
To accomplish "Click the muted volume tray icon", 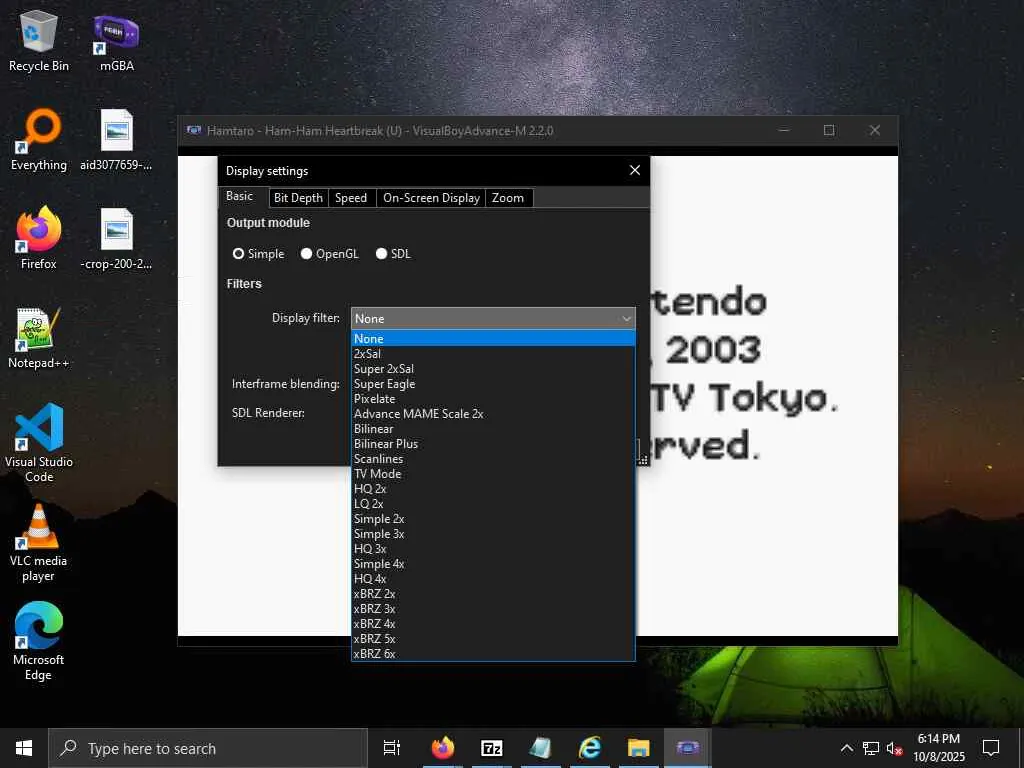I will pyautogui.click(x=895, y=748).
